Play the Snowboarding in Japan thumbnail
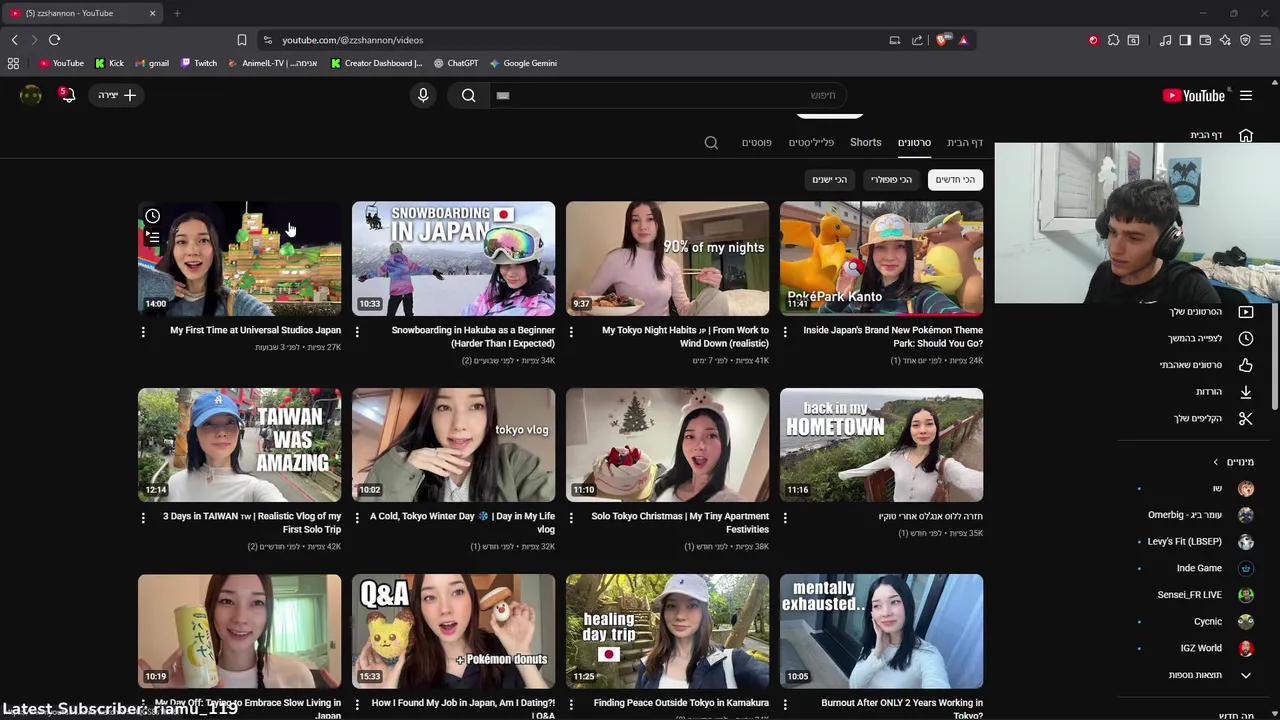1280x720 pixels. [453, 259]
